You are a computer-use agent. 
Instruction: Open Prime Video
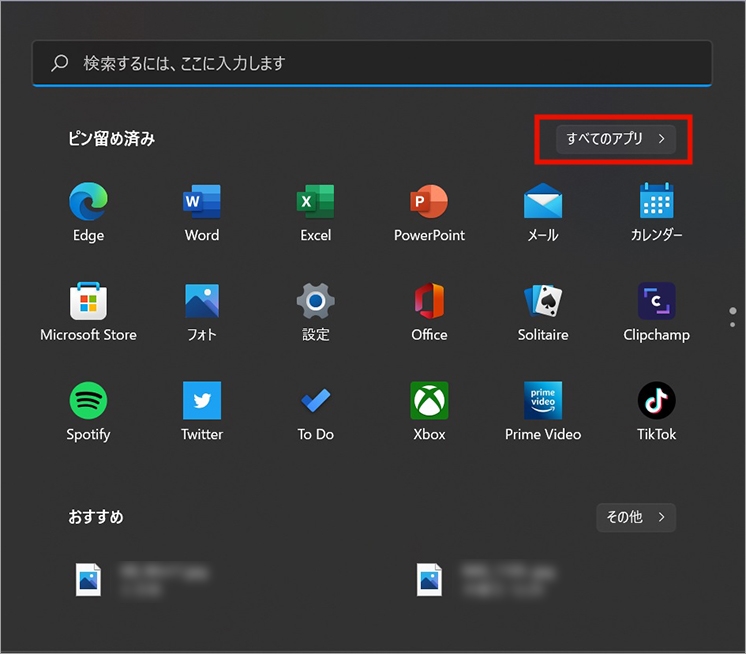(543, 411)
